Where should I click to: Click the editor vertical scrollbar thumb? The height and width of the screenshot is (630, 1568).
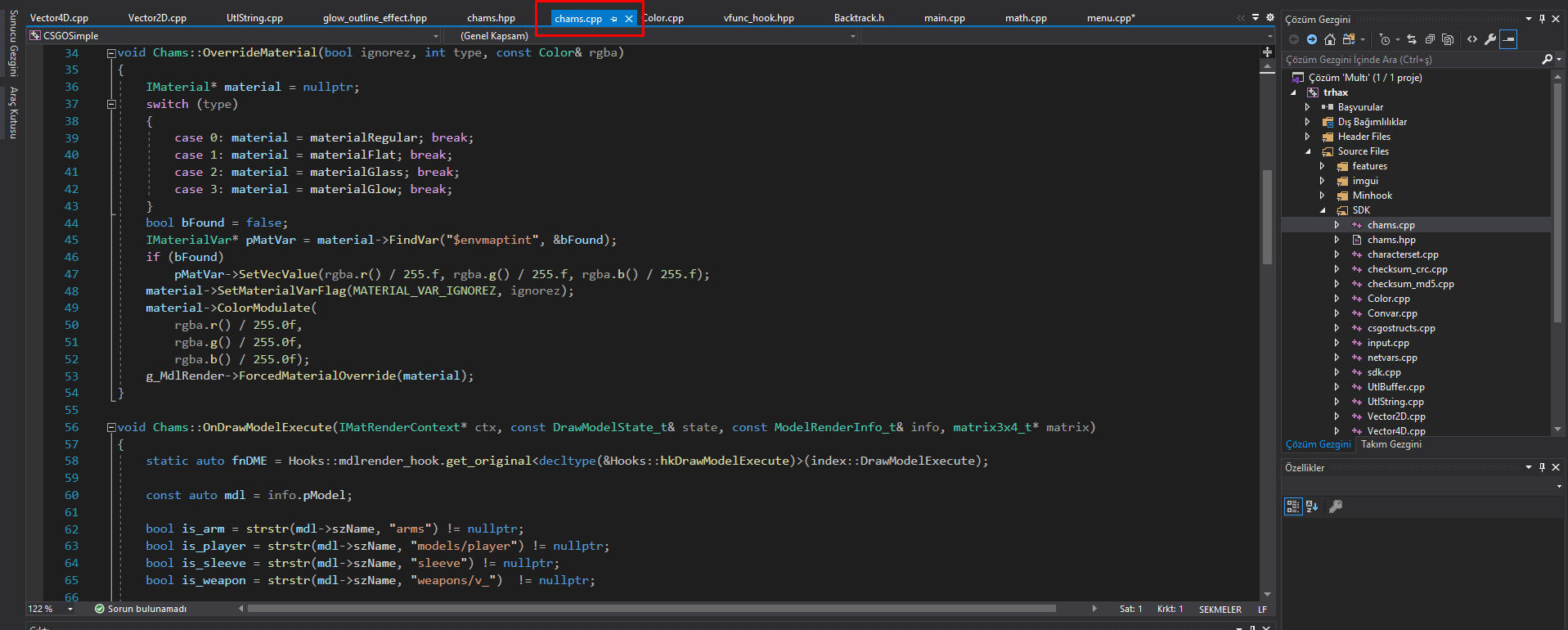coord(1267,218)
